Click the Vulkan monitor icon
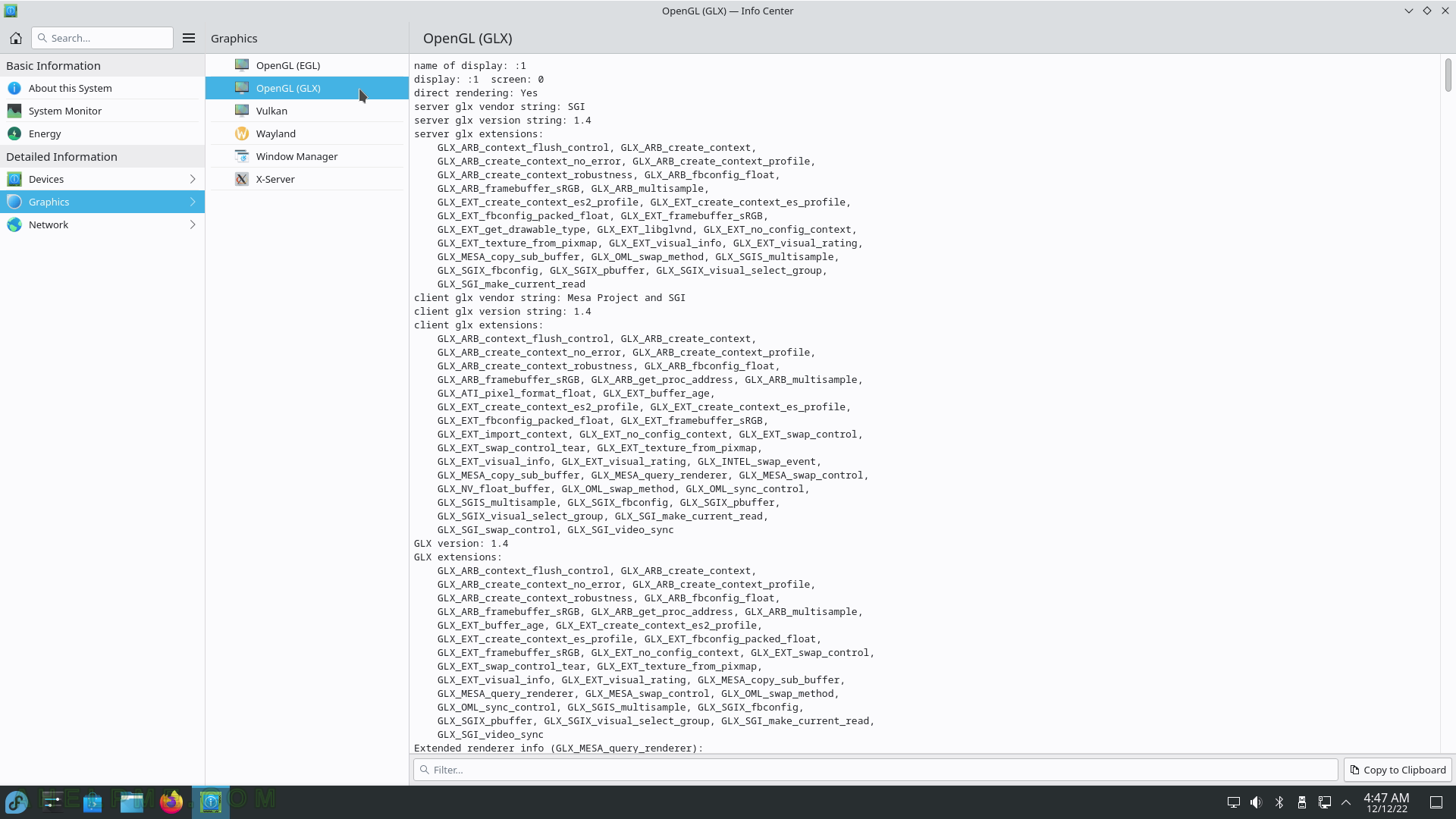The height and width of the screenshot is (819, 1456). click(x=242, y=111)
